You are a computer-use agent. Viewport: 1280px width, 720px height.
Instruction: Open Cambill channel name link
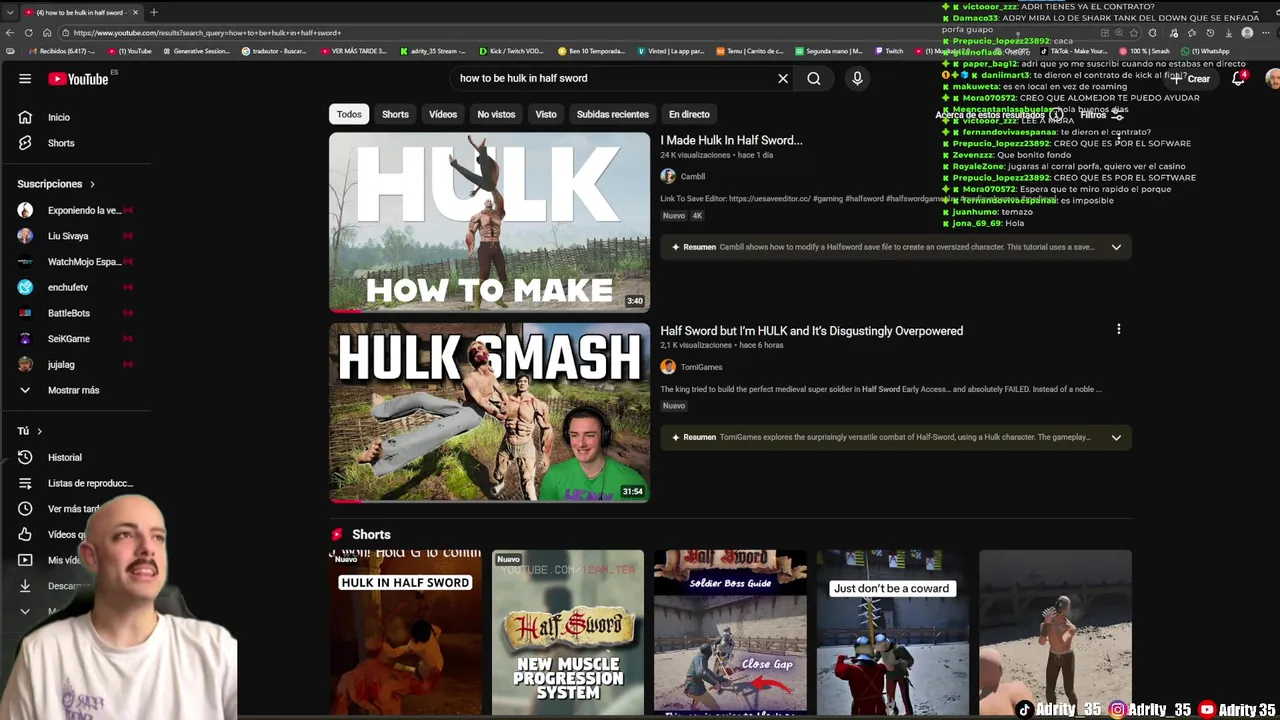click(693, 177)
